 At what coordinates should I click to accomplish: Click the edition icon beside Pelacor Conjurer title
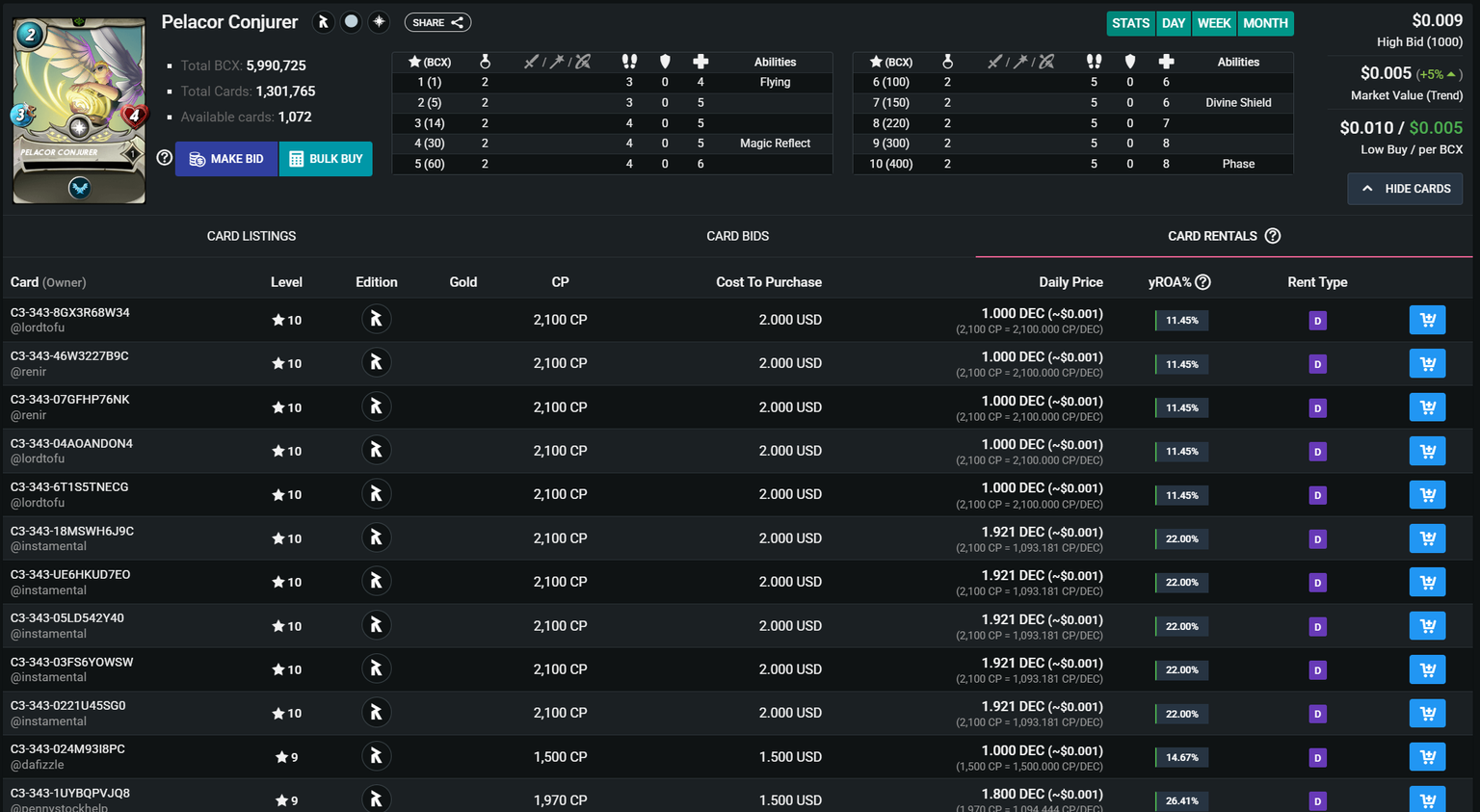coord(324,22)
